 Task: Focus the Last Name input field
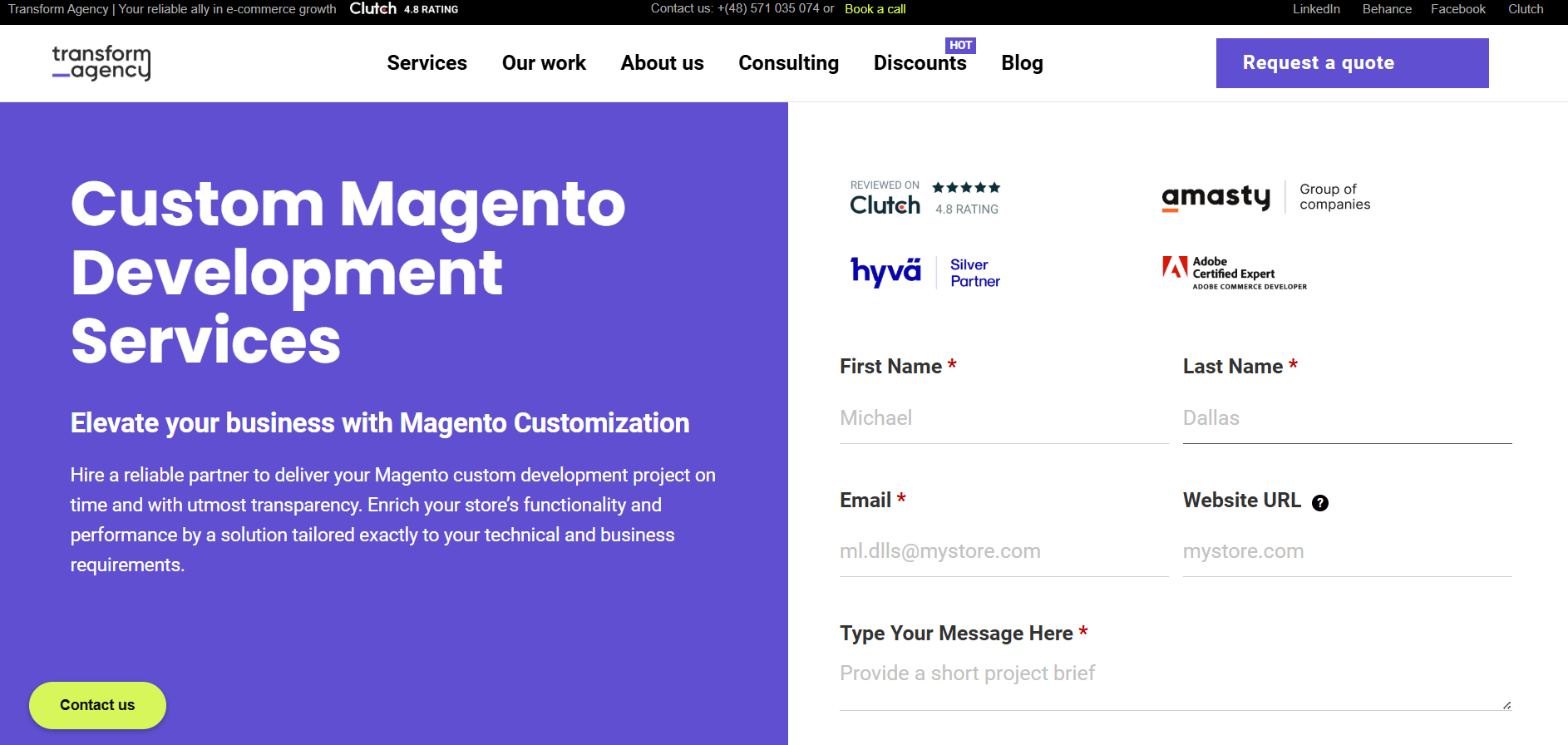click(1347, 418)
